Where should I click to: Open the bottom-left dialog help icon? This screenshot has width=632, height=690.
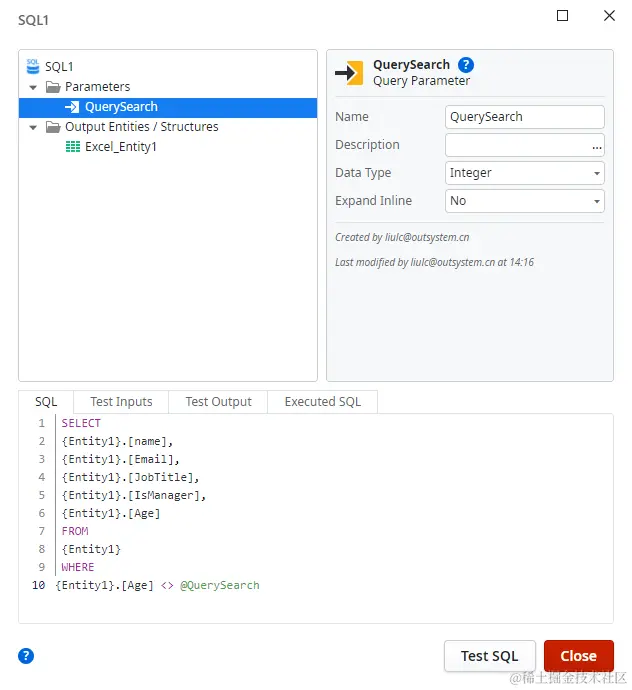click(x=26, y=655)
